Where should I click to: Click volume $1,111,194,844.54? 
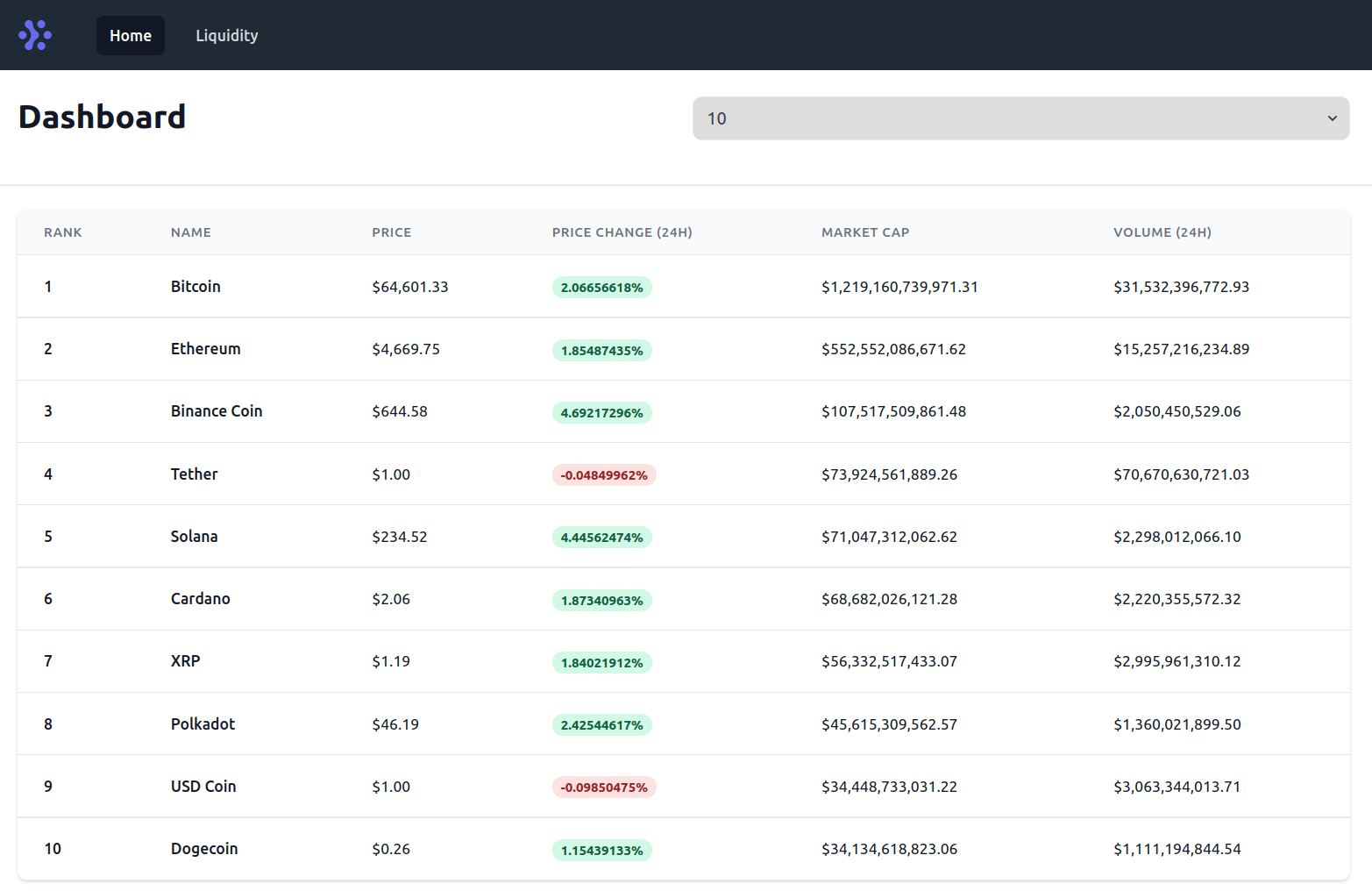(1177, 849)
